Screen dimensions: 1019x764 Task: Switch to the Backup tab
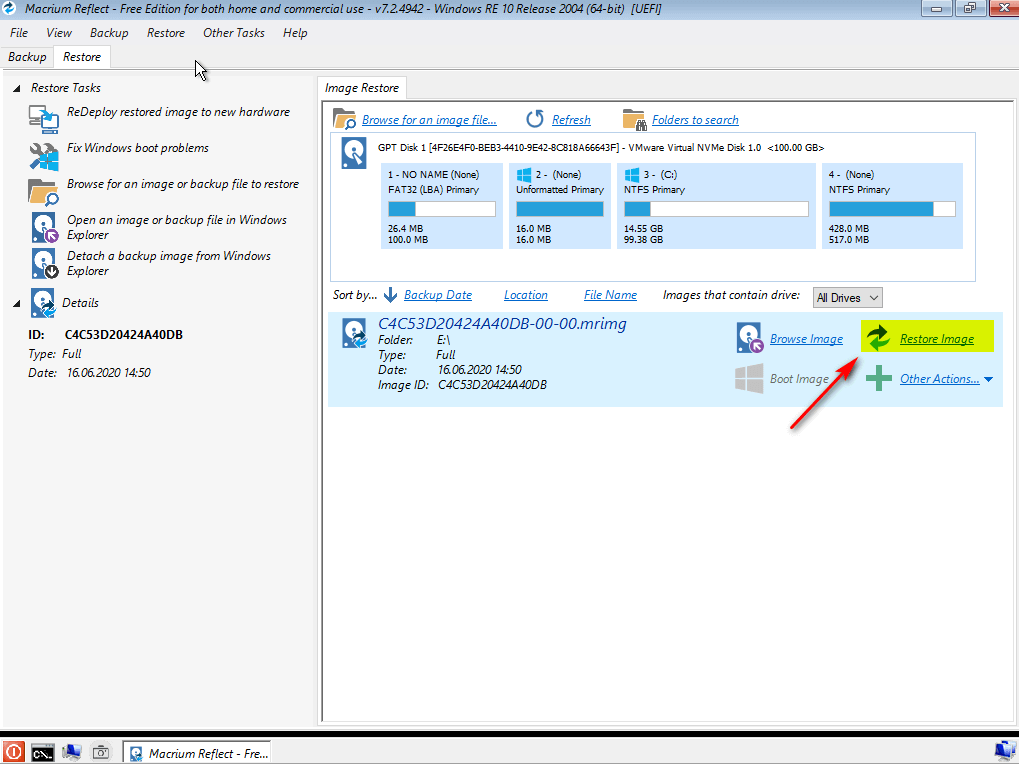[x=27, y=57]
